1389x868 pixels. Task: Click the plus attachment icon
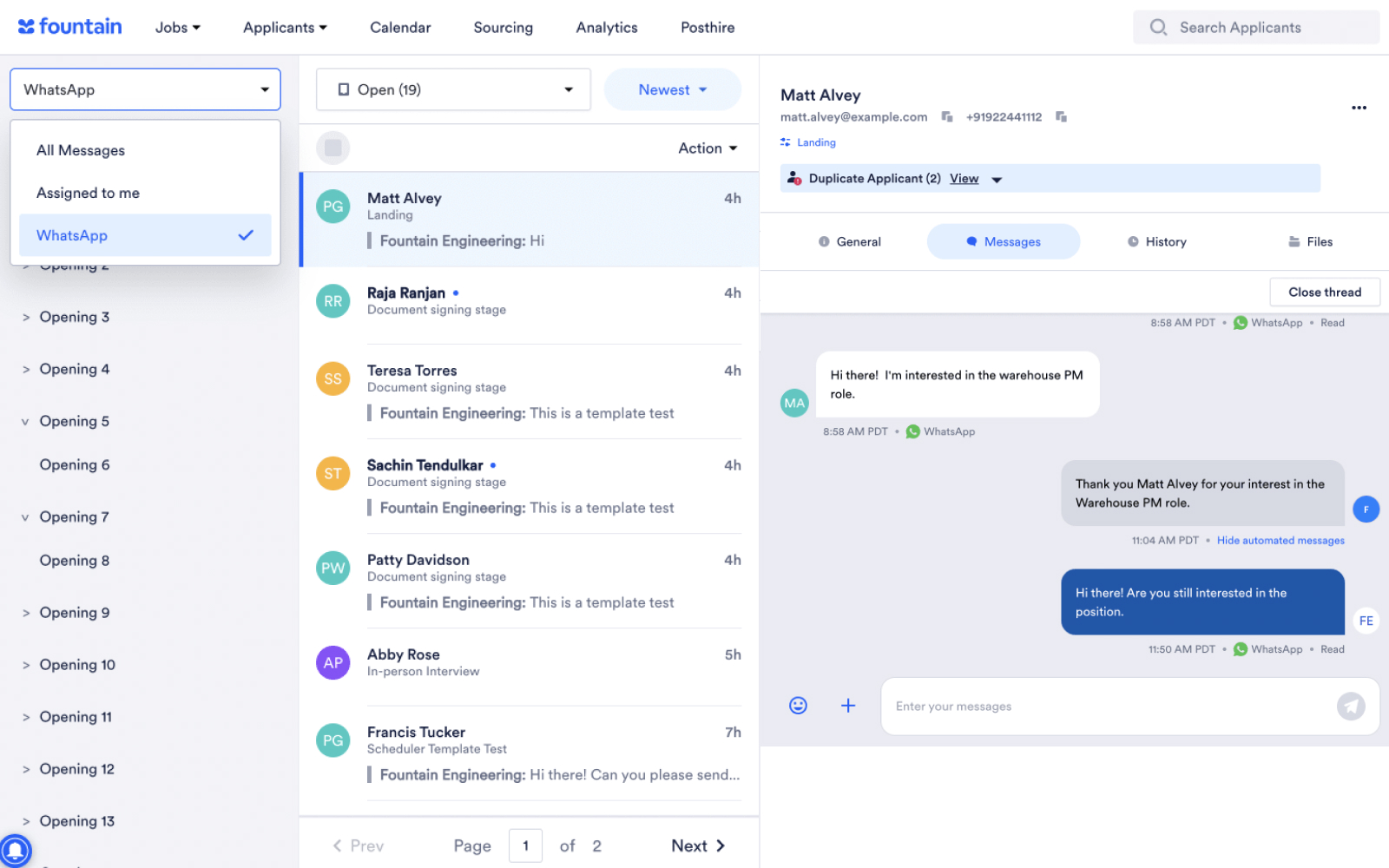coord(848,706)
